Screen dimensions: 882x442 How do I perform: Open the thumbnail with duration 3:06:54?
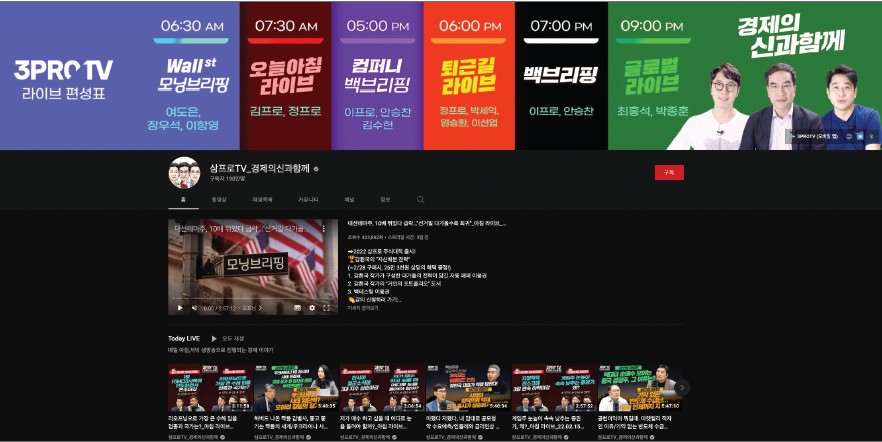coord(382,387)
